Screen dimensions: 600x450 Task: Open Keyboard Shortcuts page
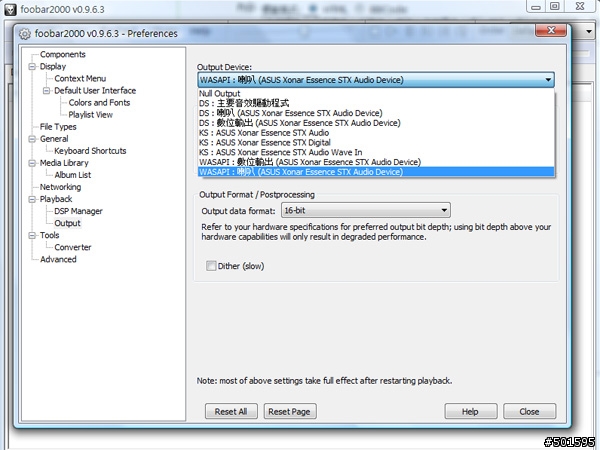coord(90,151)
